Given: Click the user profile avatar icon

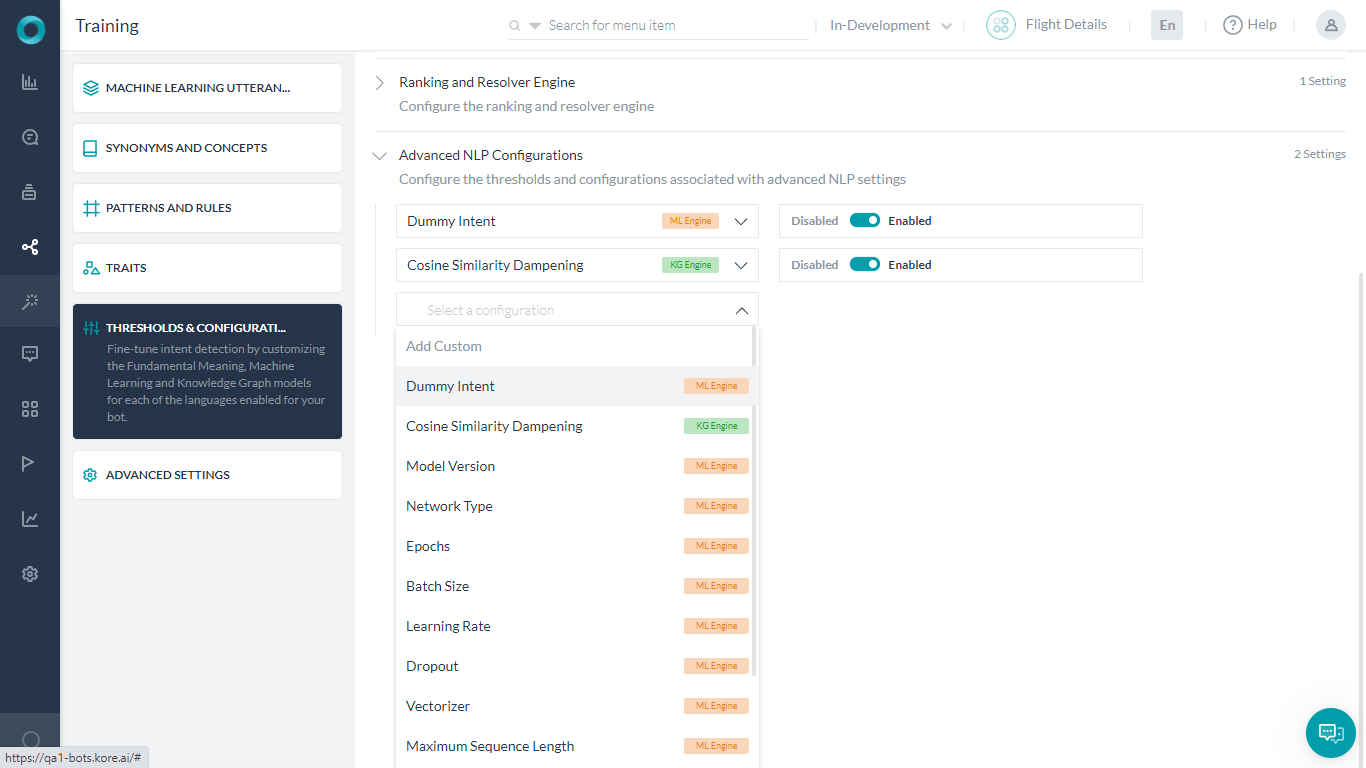Looking at the screenshot, I should [1330, 26].
